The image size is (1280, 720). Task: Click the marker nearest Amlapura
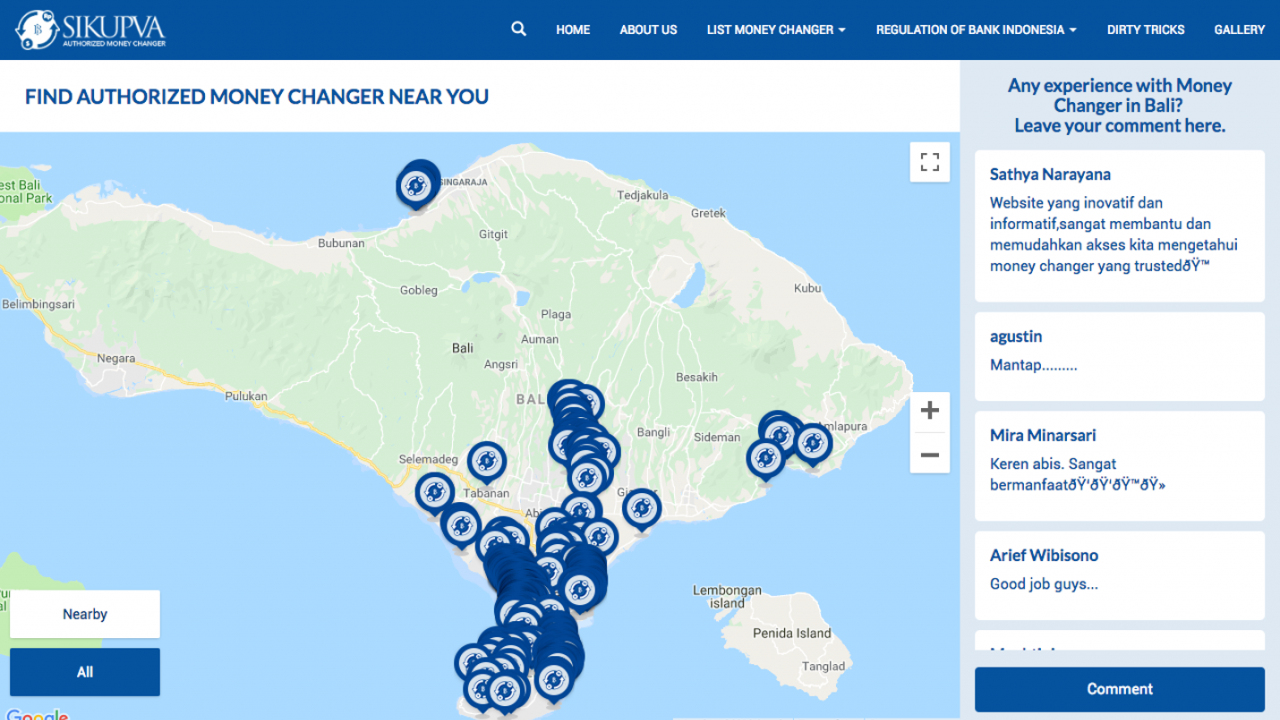point(813,444)
